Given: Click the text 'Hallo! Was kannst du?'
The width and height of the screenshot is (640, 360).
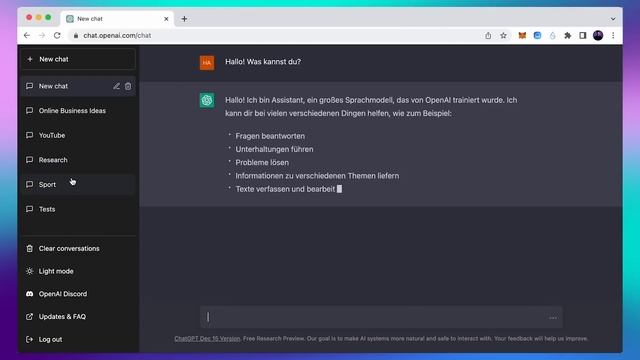Looking at the screenshot, I should [x=263, y=62].
